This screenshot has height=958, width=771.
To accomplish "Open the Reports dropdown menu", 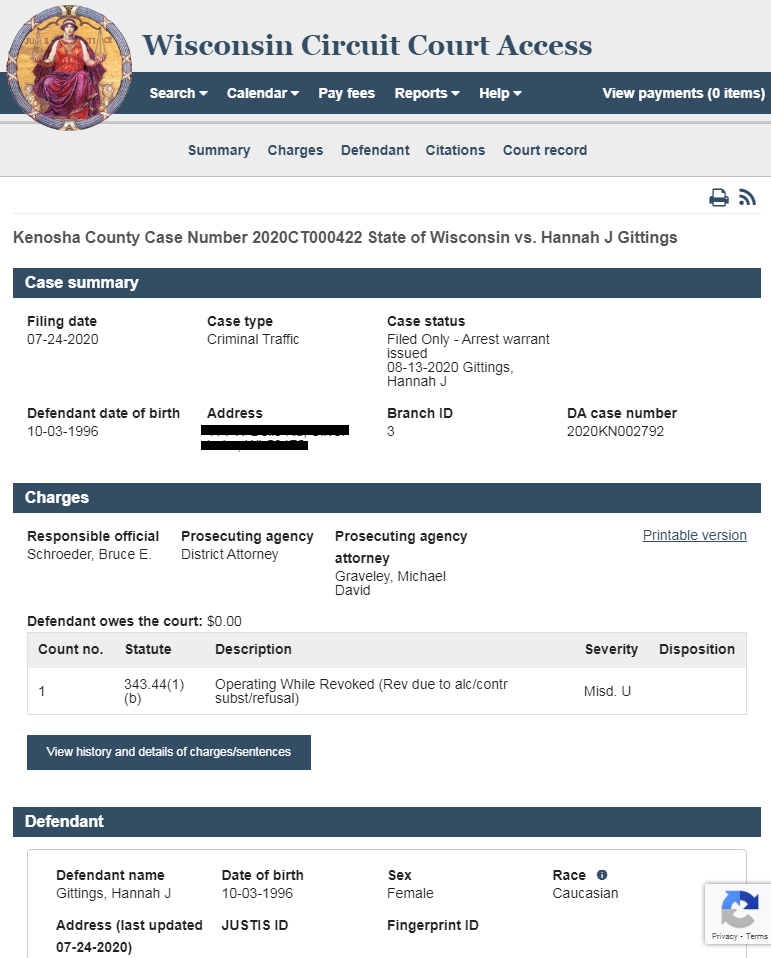I will [426, 93].
